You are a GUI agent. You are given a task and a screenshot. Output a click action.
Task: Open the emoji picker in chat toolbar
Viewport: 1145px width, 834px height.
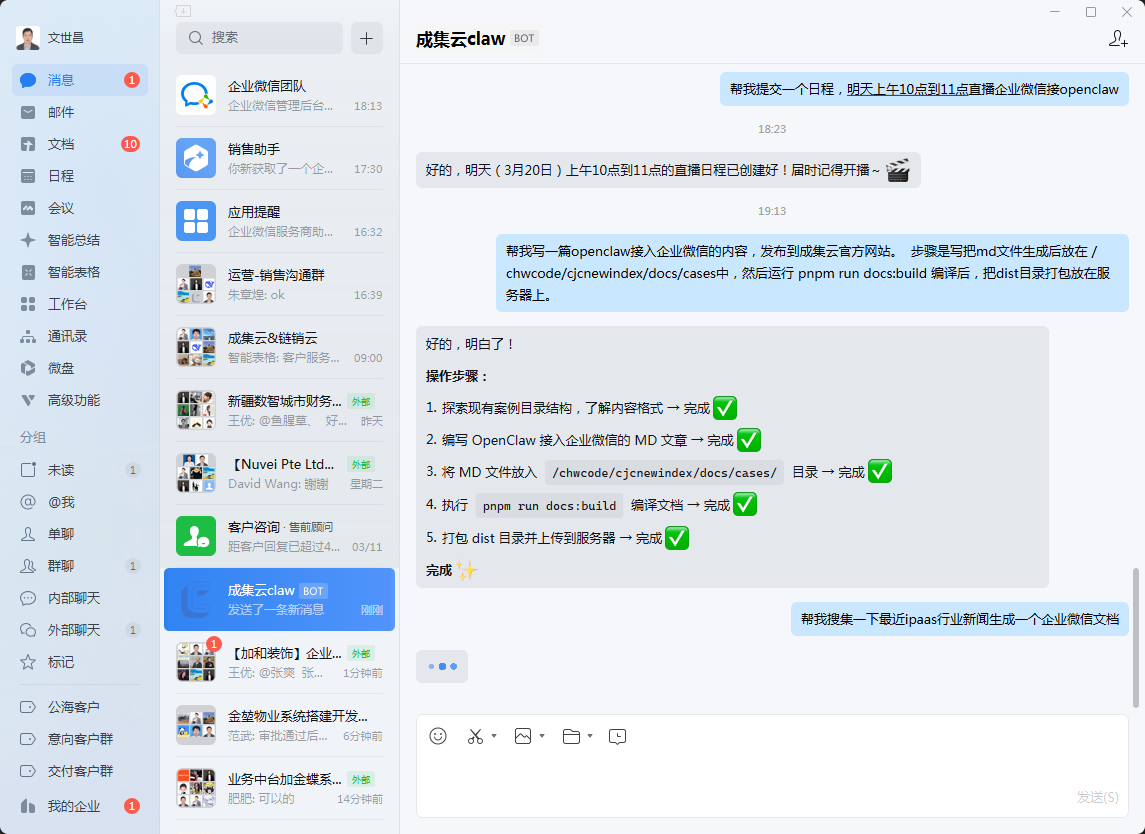pos(438,736)
